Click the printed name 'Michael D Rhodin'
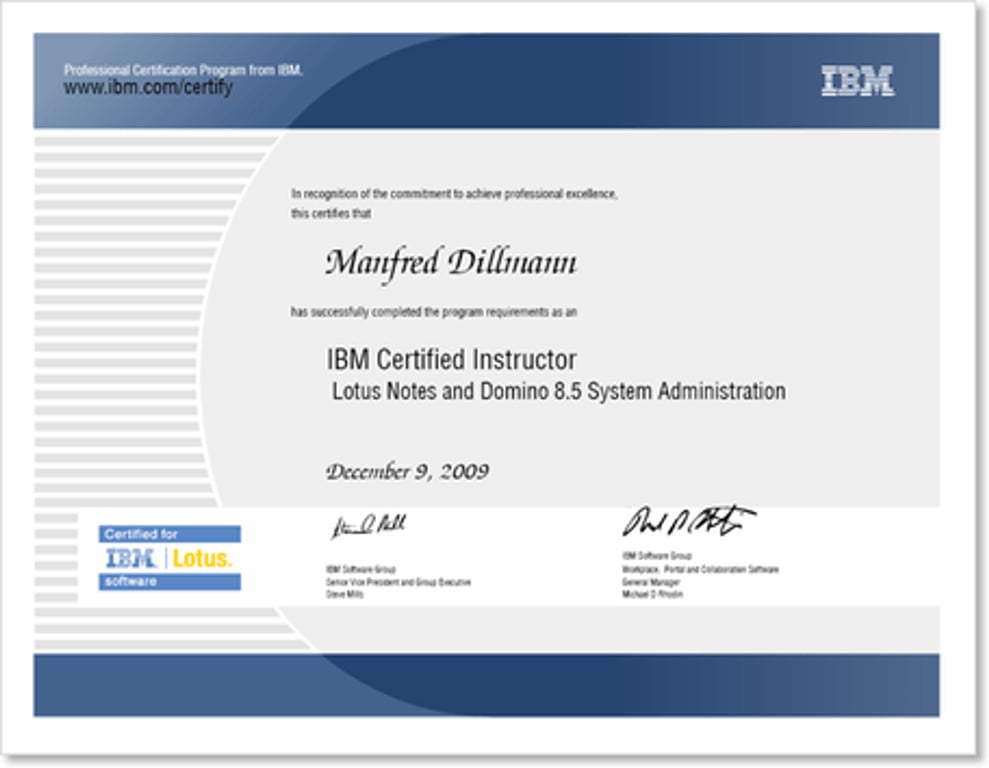Image resolution: width=989 pixels, height=768 pixels. (652, 594)
